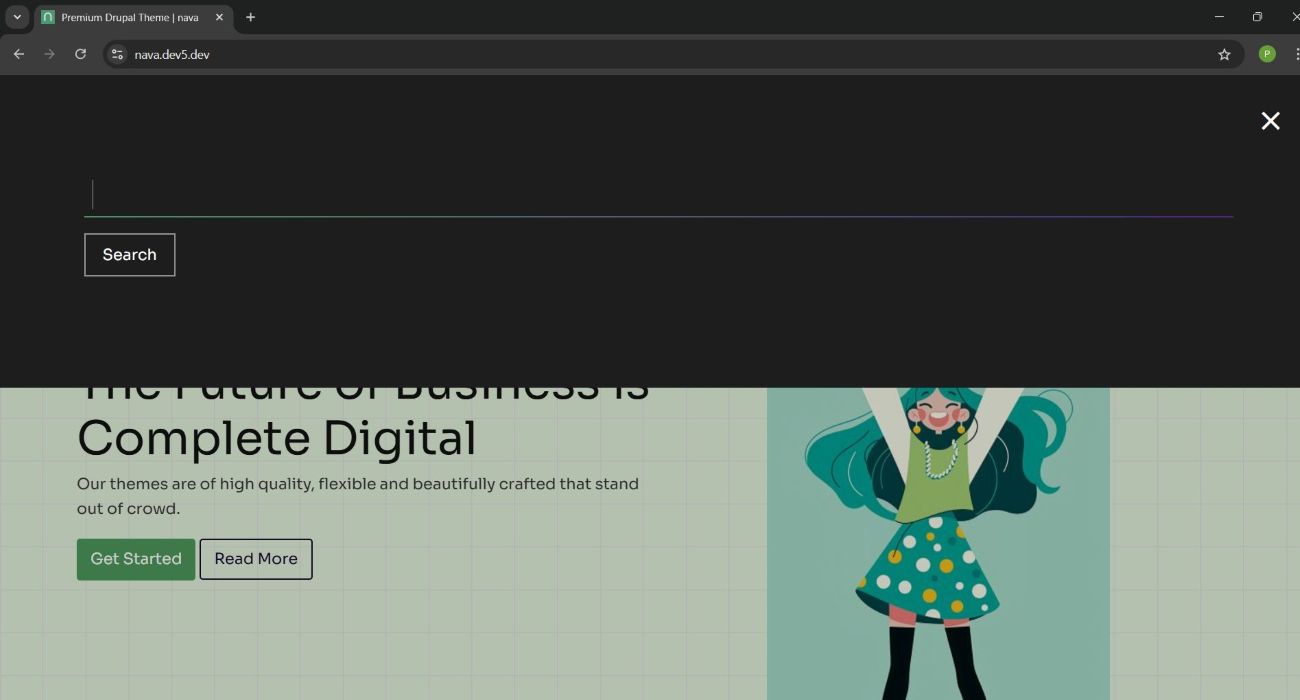
Task: Expand the tab search dropdown arrow
Action: coord(17,17)
